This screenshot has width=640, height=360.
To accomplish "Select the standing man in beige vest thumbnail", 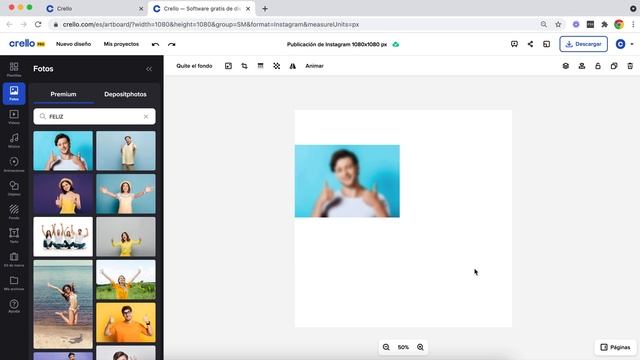I will [x=126, y=151].
